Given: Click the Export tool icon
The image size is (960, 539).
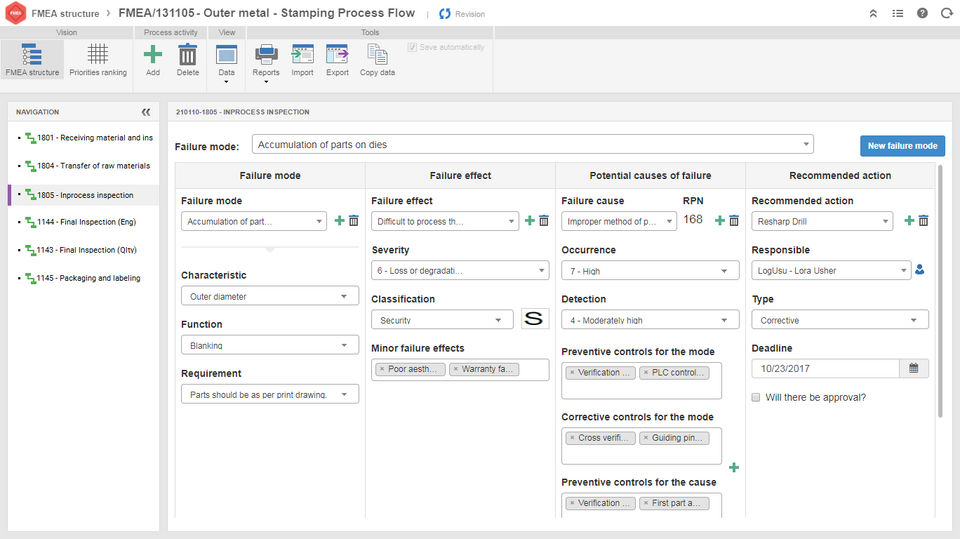Looking at the screenshot, I should point(337,59).
